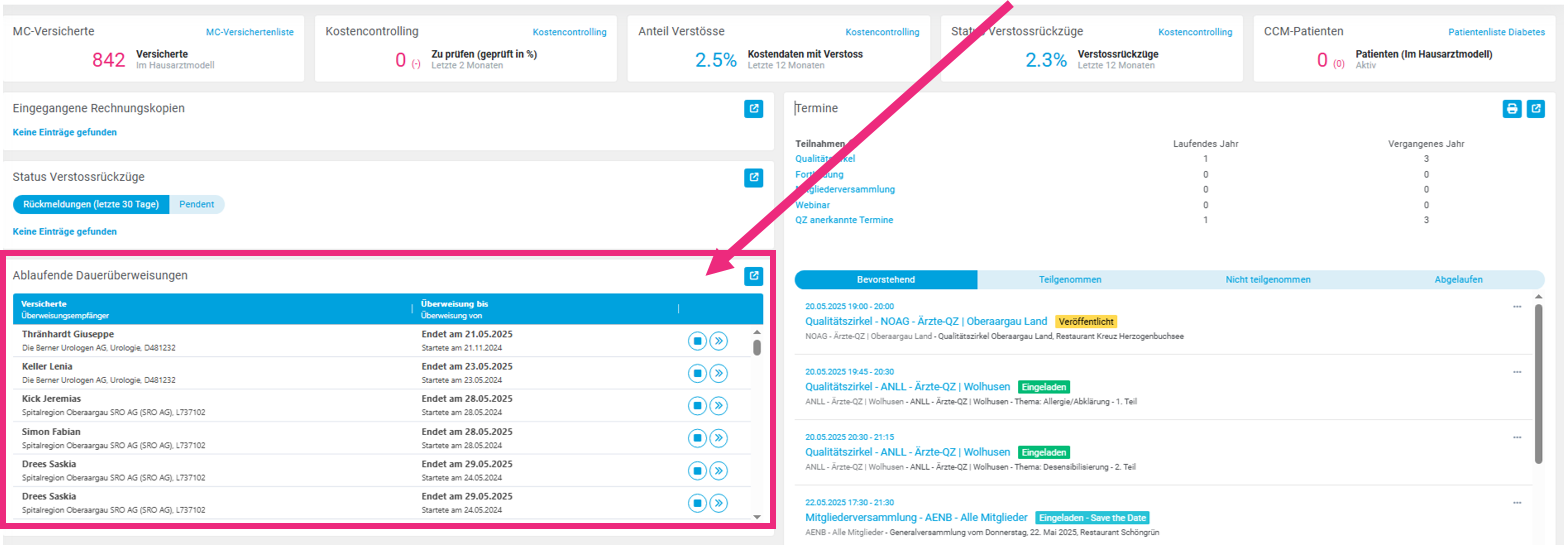The width and height of the screenshot is (1564, 545).
Task: Switch to the Pendent toggle
Action: tap(197, 204)
